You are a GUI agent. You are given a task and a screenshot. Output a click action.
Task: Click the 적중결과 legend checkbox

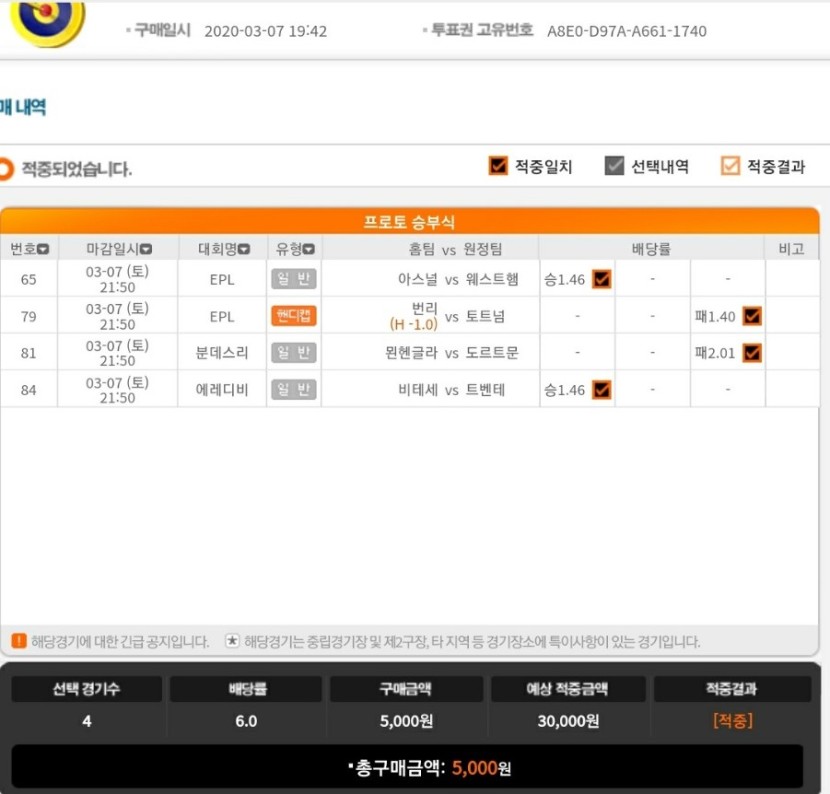[730, 166]
